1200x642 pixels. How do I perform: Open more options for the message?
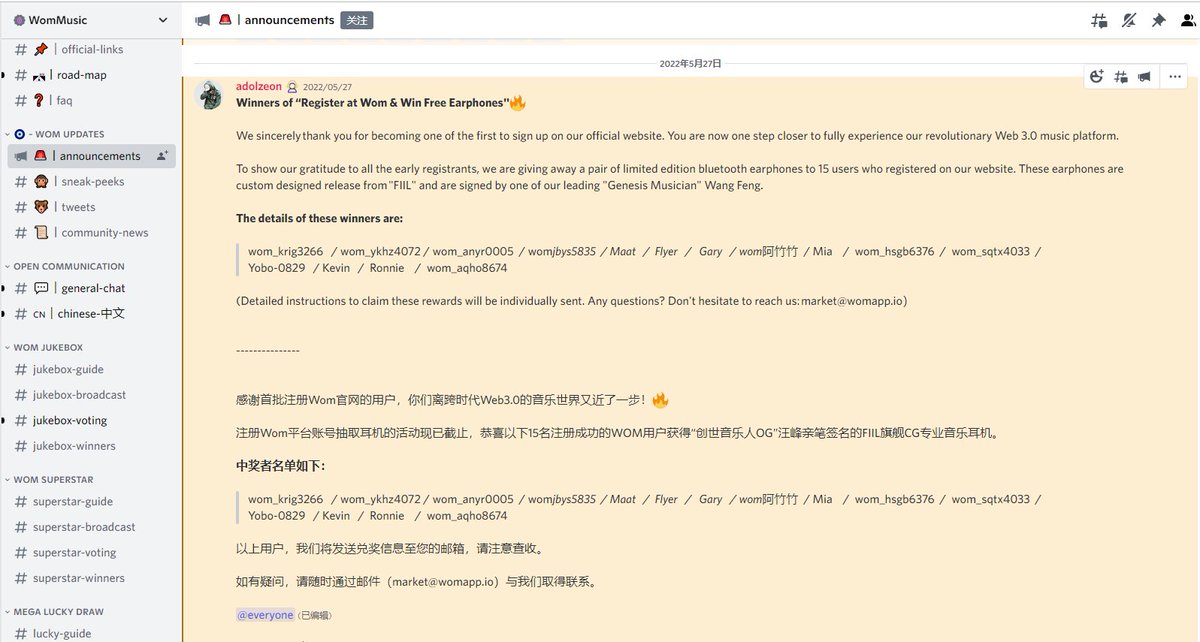[1175, 76]
